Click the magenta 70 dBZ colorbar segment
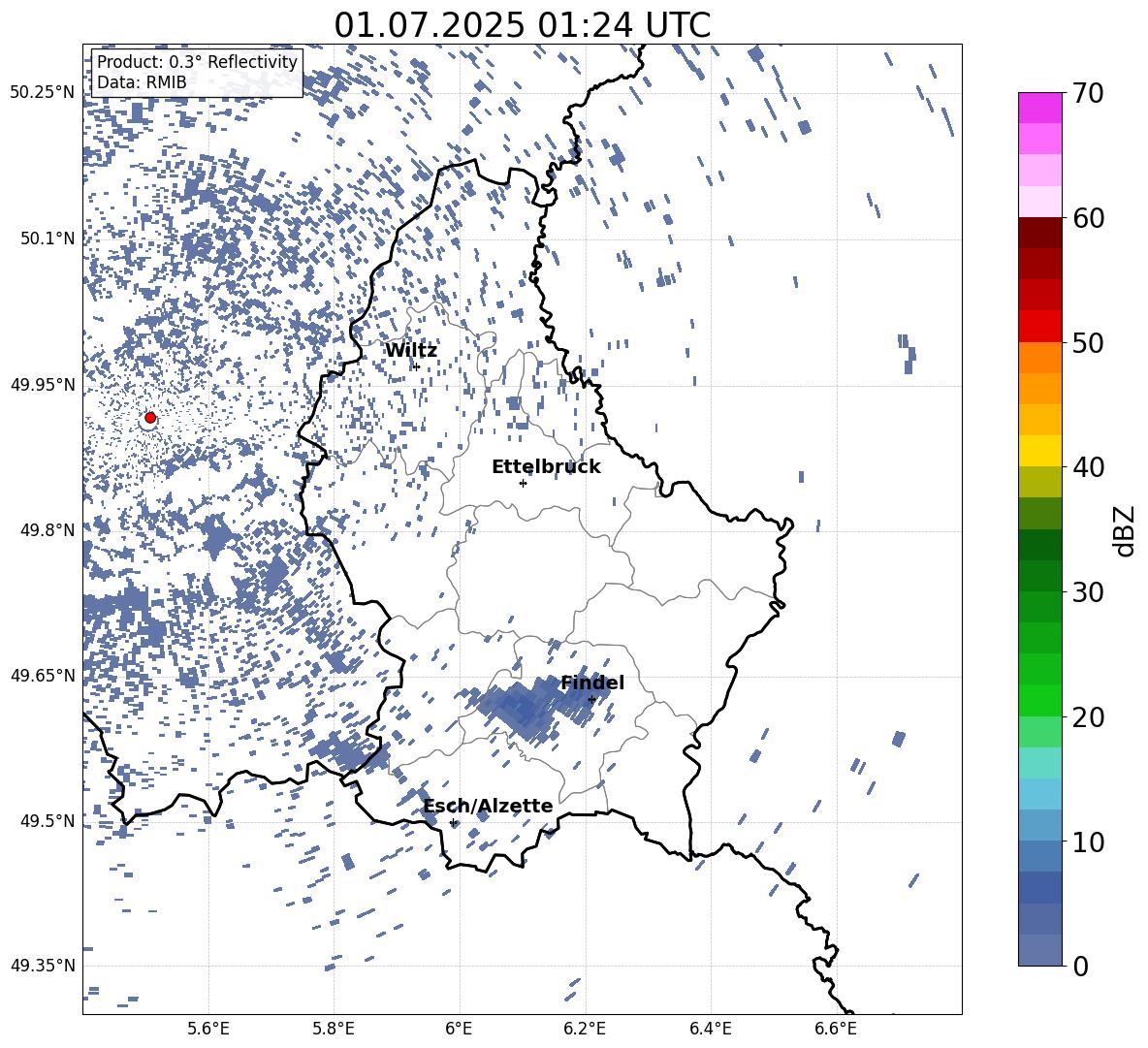This screenshot has width=1148, height=1048. 1039,108
